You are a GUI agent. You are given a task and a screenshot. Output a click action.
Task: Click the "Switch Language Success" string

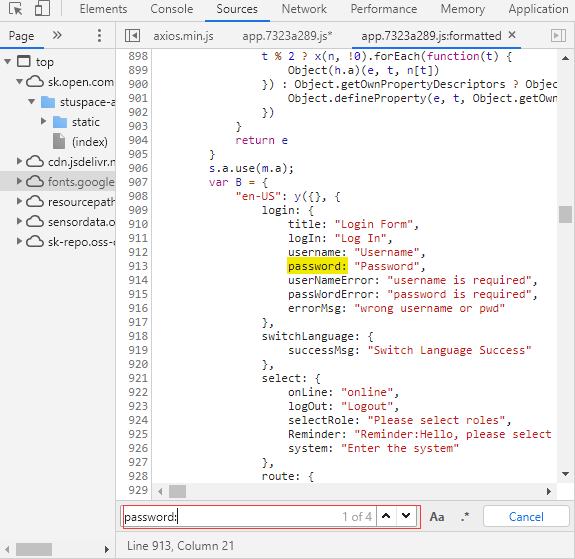tap(450, 350)
